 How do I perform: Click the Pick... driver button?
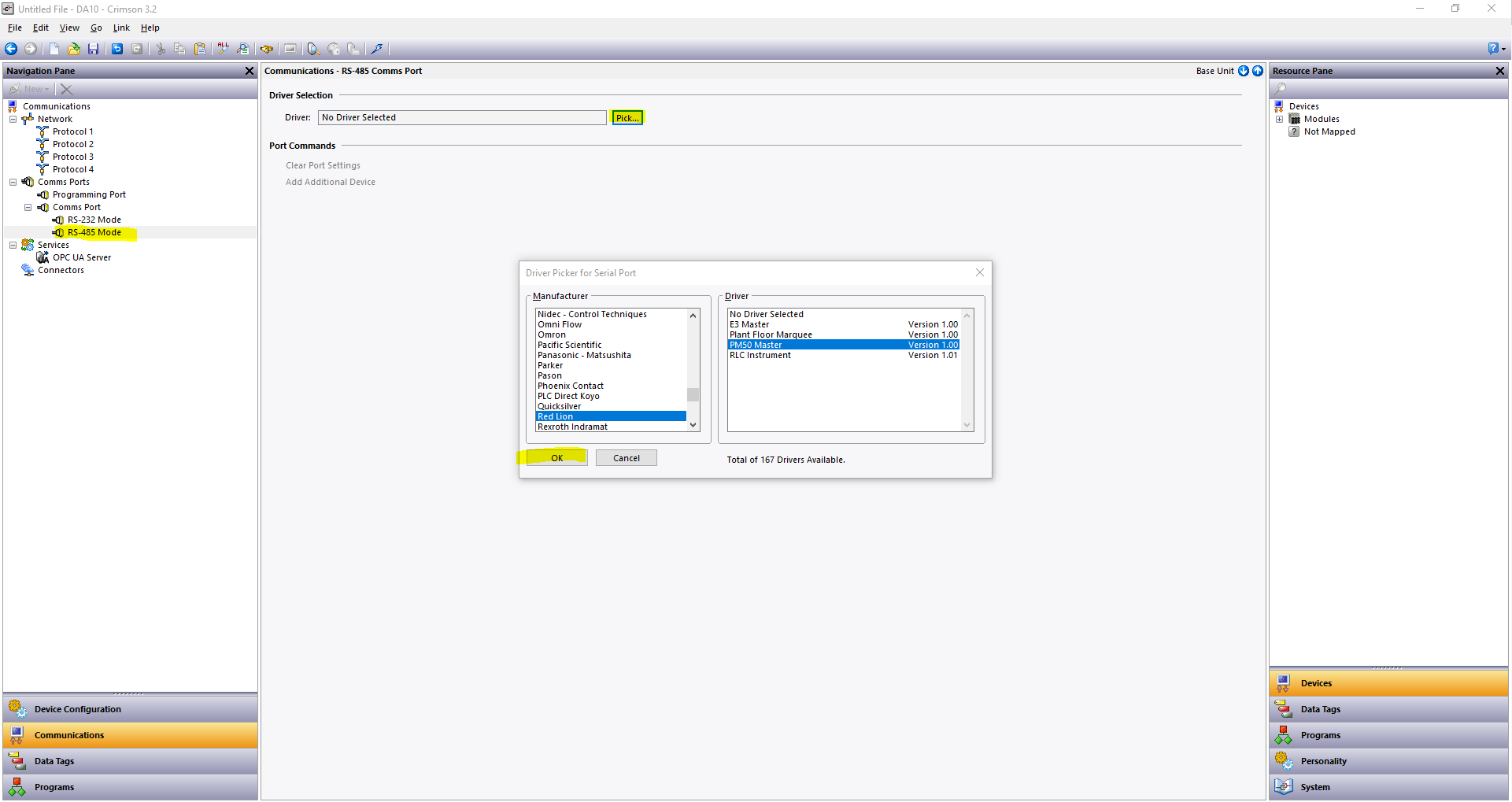(627, 117)
